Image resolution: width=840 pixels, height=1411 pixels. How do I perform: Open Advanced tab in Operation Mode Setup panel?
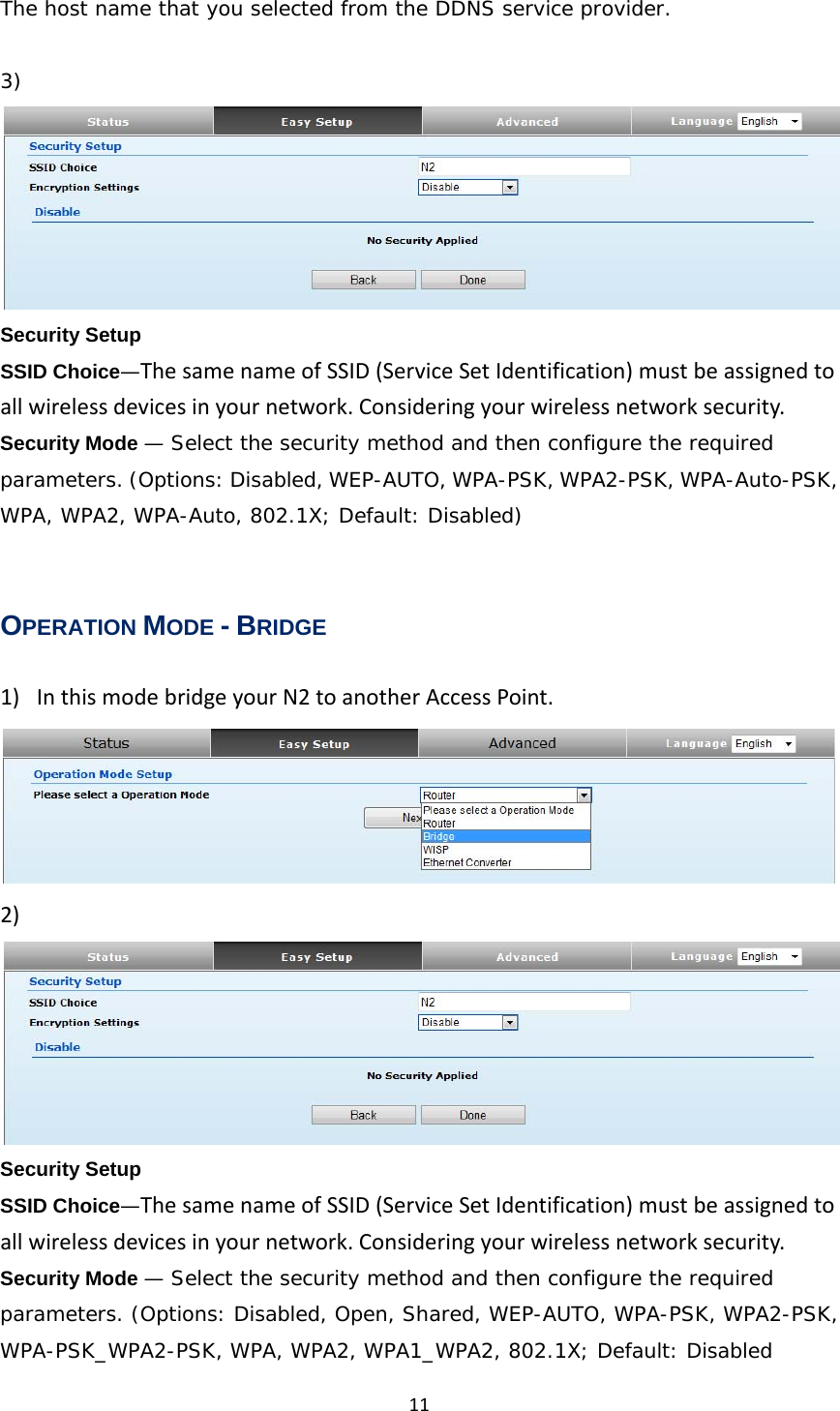tap(523, 743)
